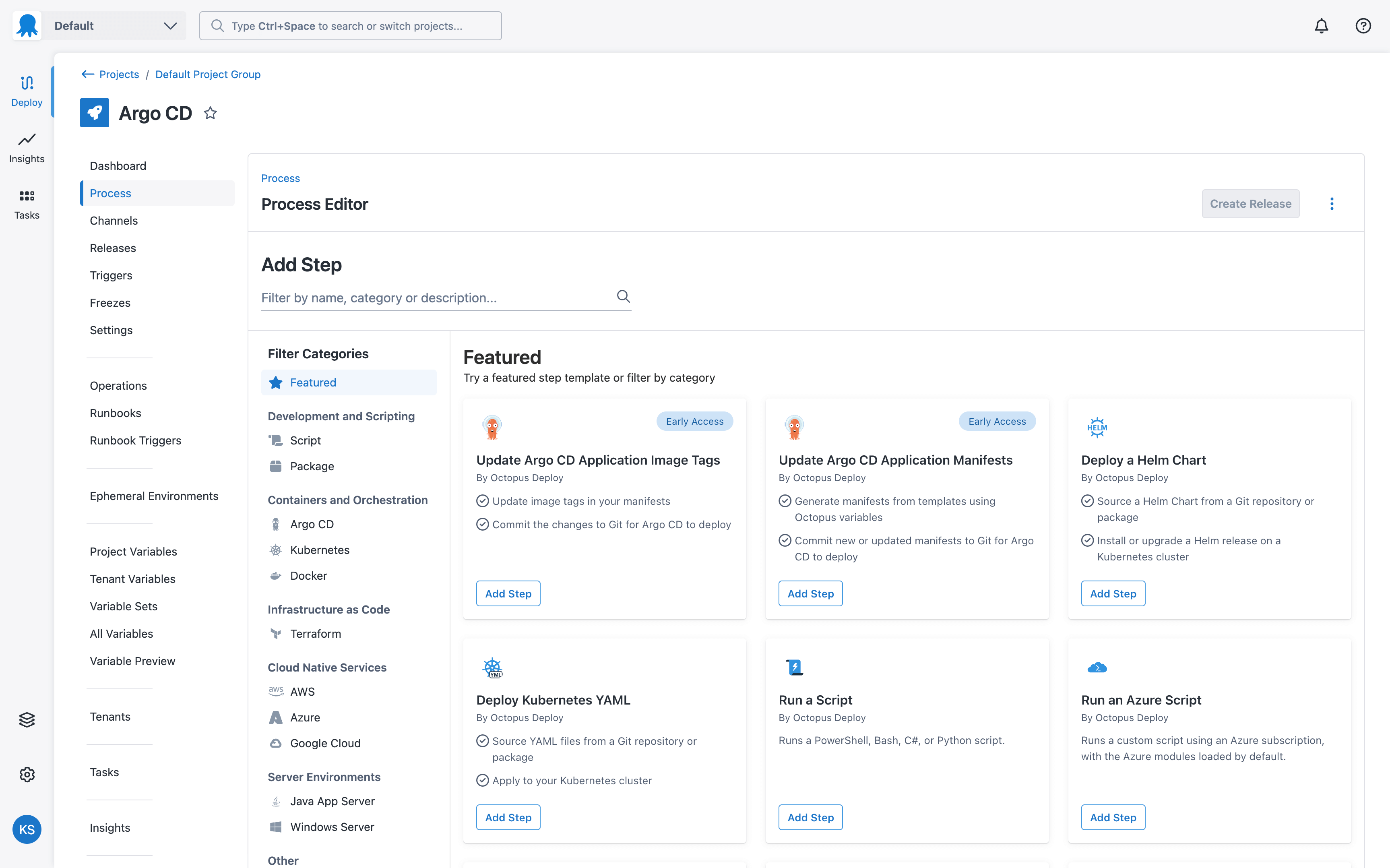Open the overflow menu beside Create Release

click(x=1332, y=203)
